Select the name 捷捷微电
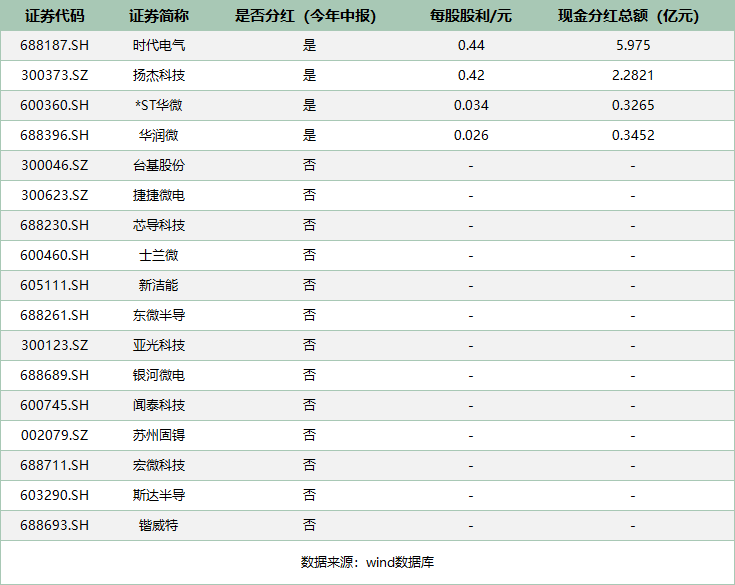This screenshot has height=585, width=735. click(159, 195)
